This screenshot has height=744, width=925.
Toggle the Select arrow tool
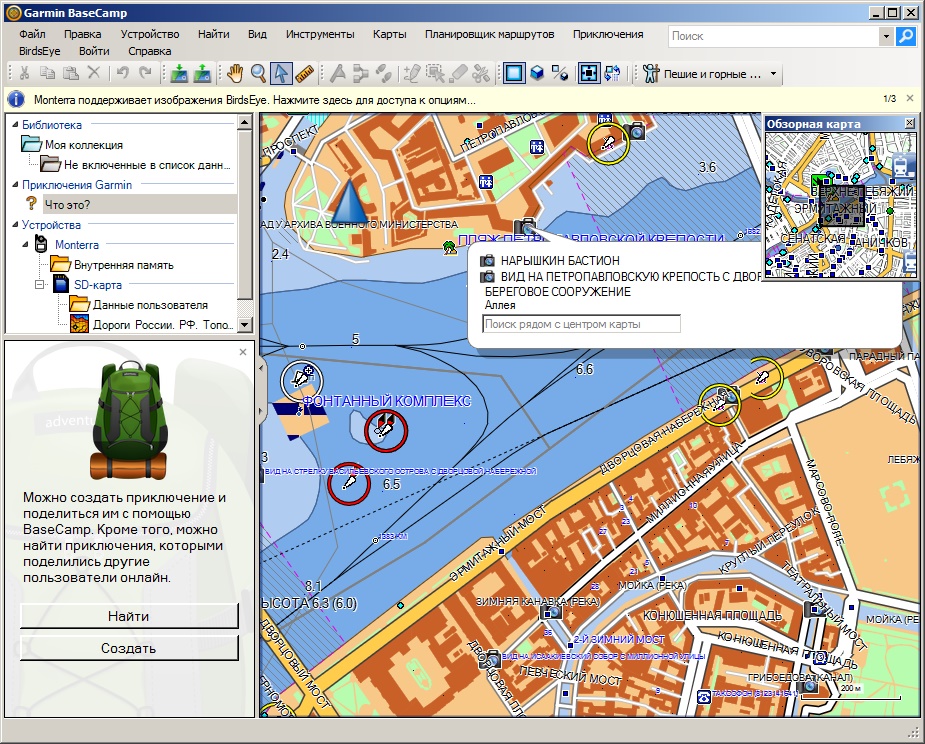282,73
